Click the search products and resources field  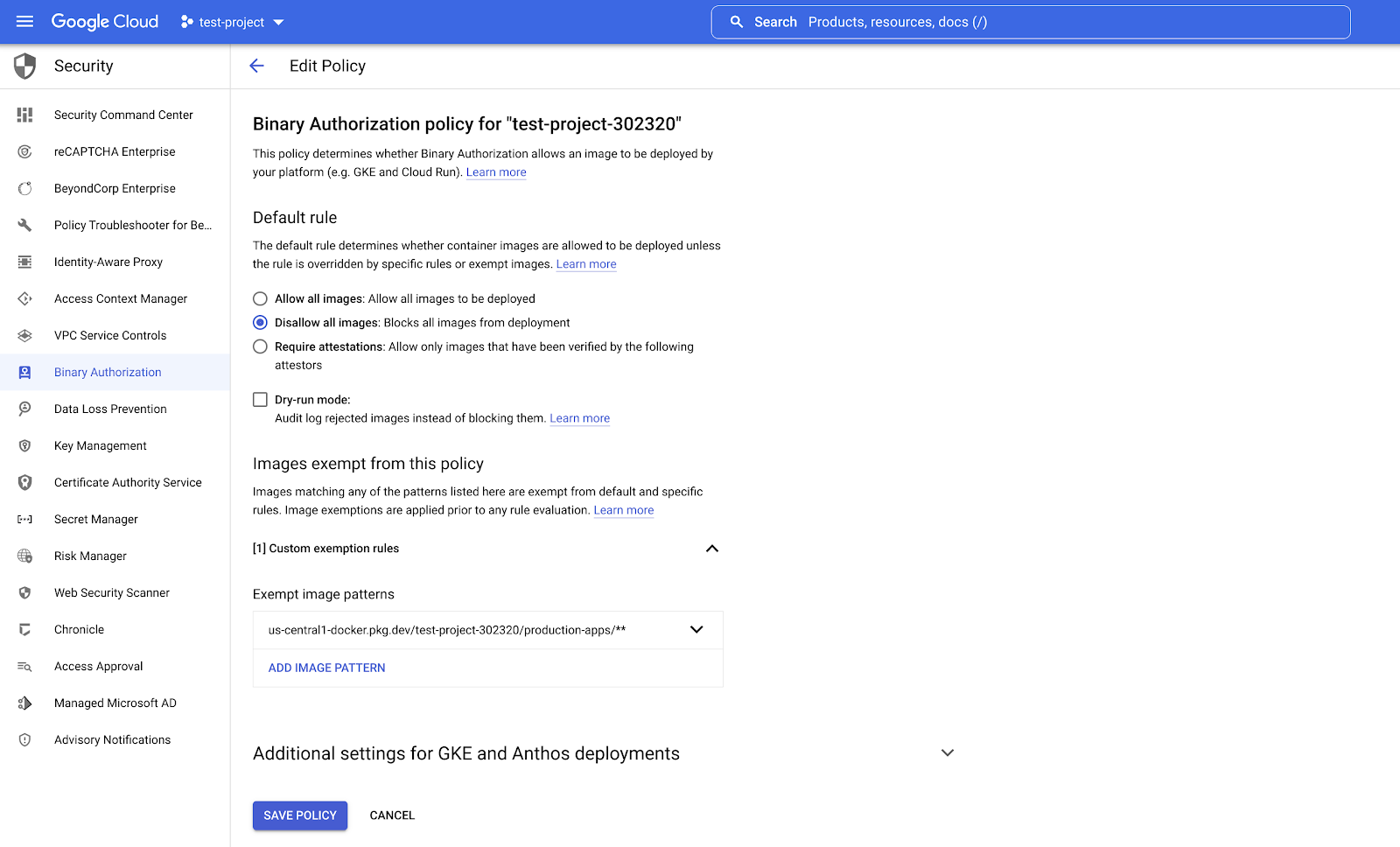tap(1031, 22)
